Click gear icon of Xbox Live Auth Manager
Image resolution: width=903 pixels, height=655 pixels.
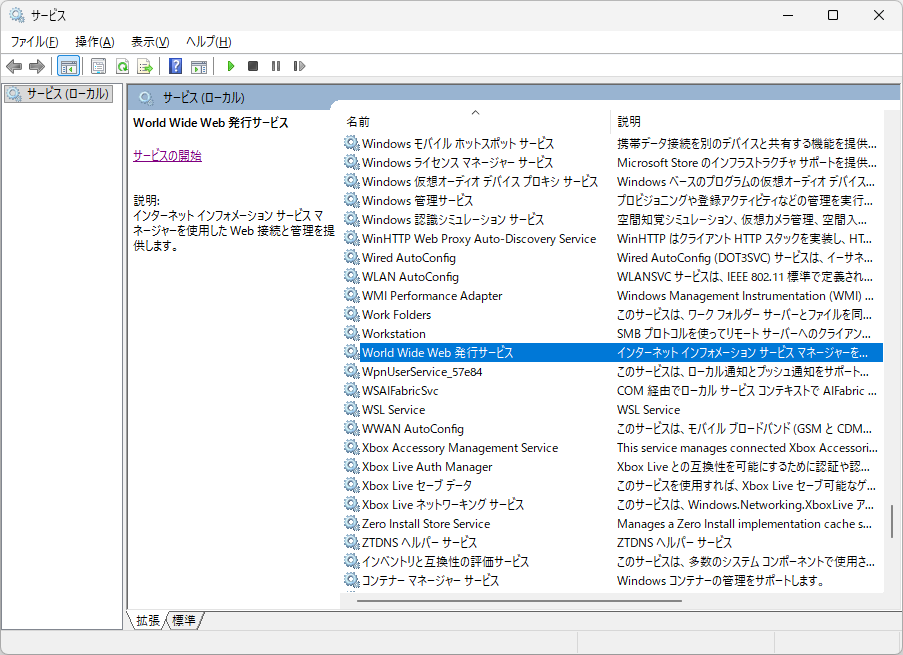351,466
